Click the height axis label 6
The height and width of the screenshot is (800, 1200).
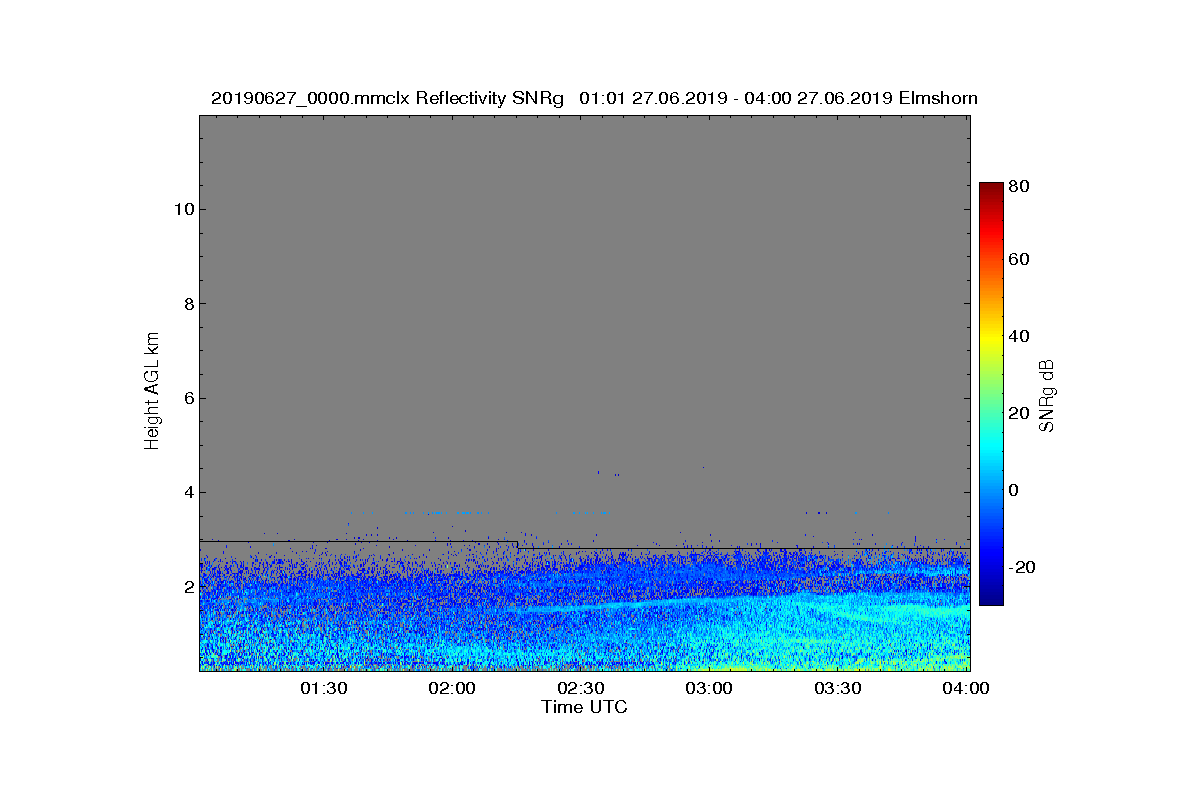[187, 398]
